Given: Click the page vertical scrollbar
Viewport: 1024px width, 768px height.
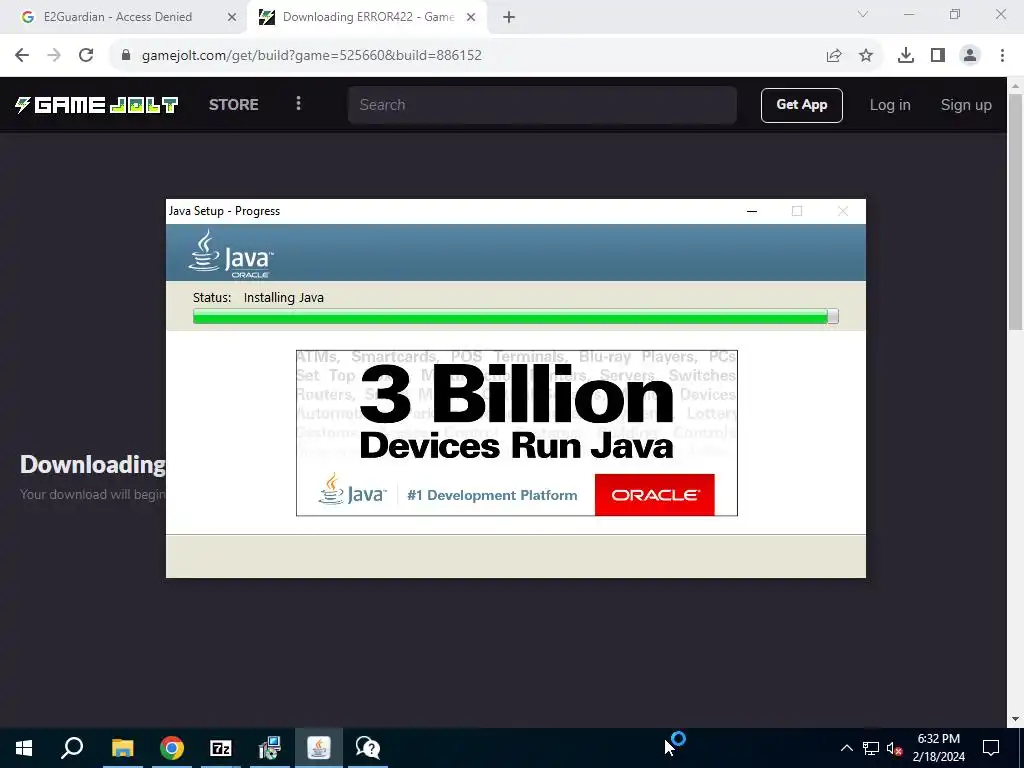Looking at the screenshot, I should point(1015,211).
